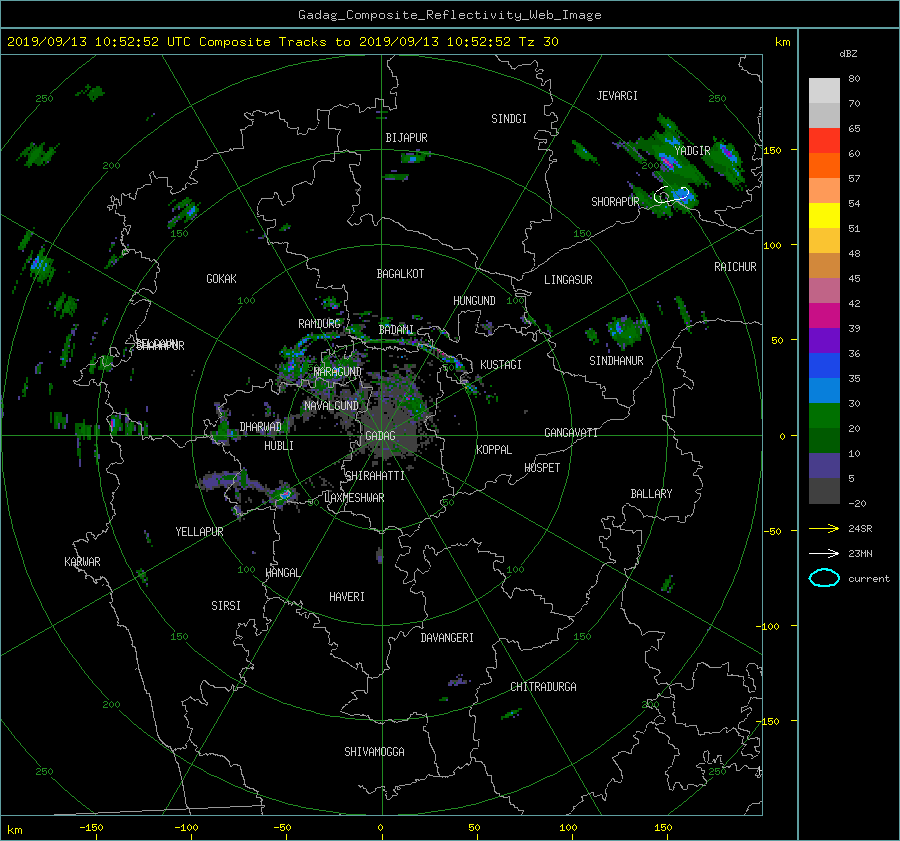The height and width of the screenshot is (841, 900).
Task: Click the white storm track ellipse near Shorapur
Action: pyautogui.click(x=671, y=195)
